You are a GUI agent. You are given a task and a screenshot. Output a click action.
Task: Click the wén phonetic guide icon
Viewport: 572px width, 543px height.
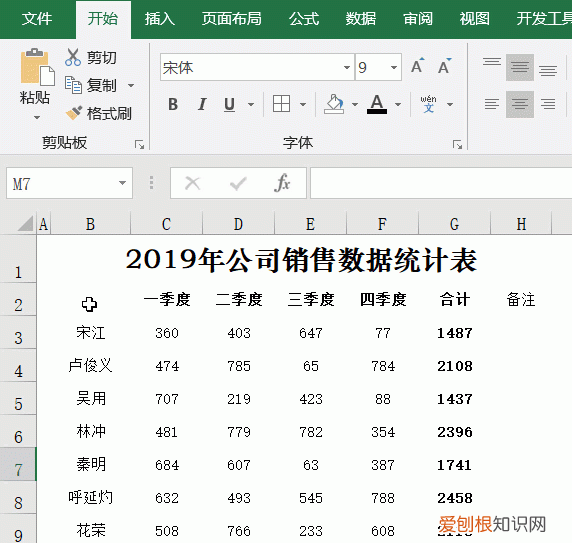tap(428, 104)
